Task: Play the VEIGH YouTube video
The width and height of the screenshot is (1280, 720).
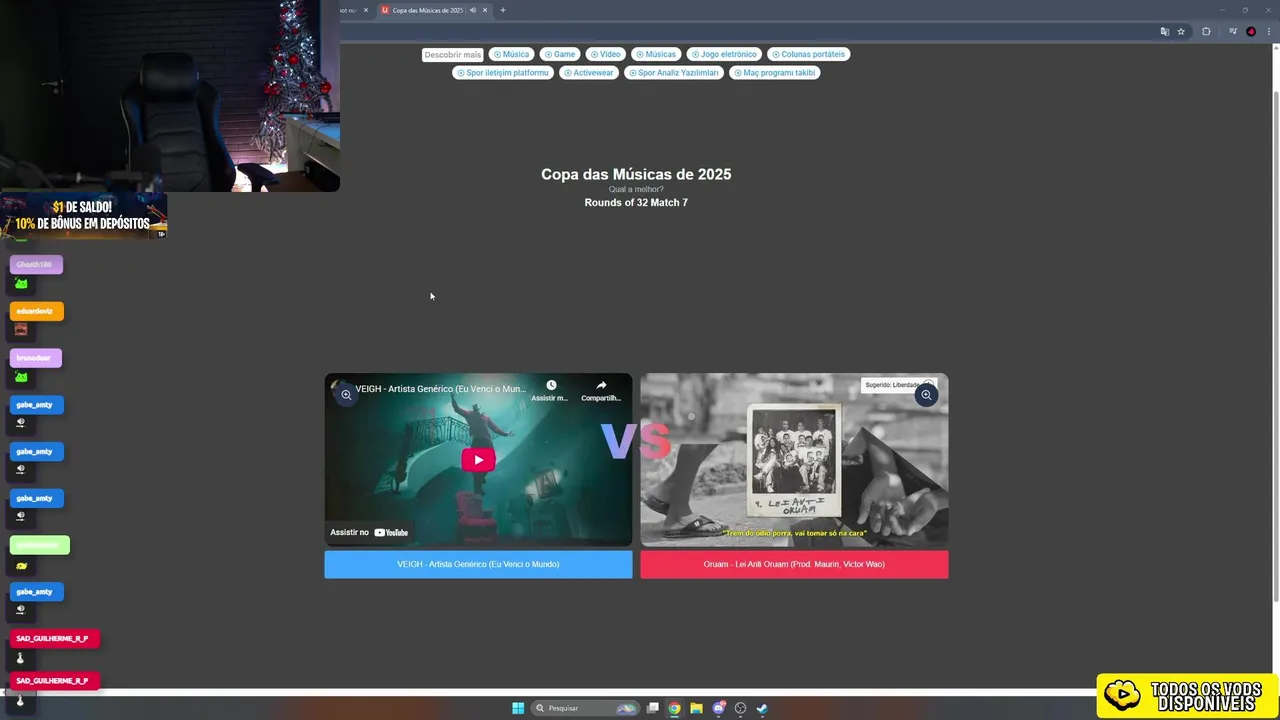Action: tap(478, 460)
